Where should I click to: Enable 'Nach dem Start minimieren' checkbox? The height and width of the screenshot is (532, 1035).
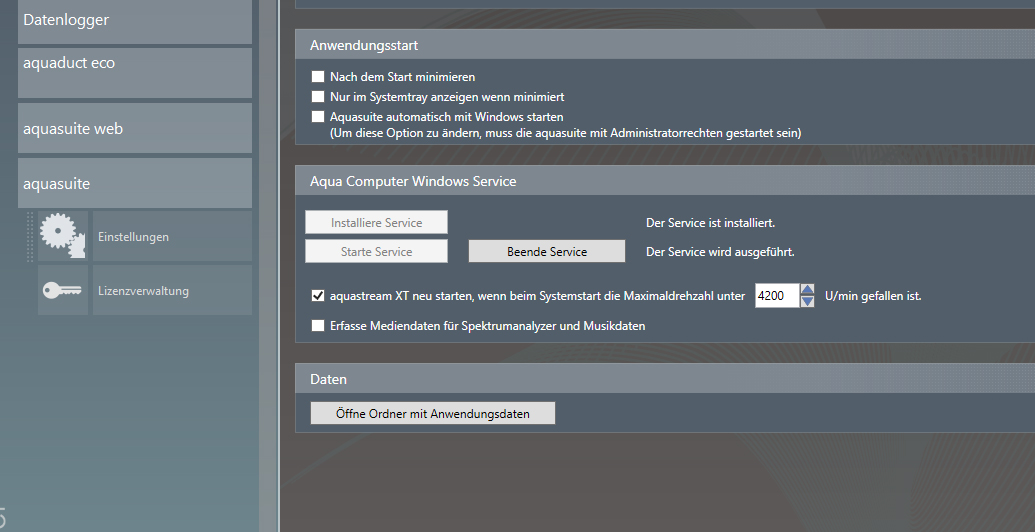click(318, 77)
